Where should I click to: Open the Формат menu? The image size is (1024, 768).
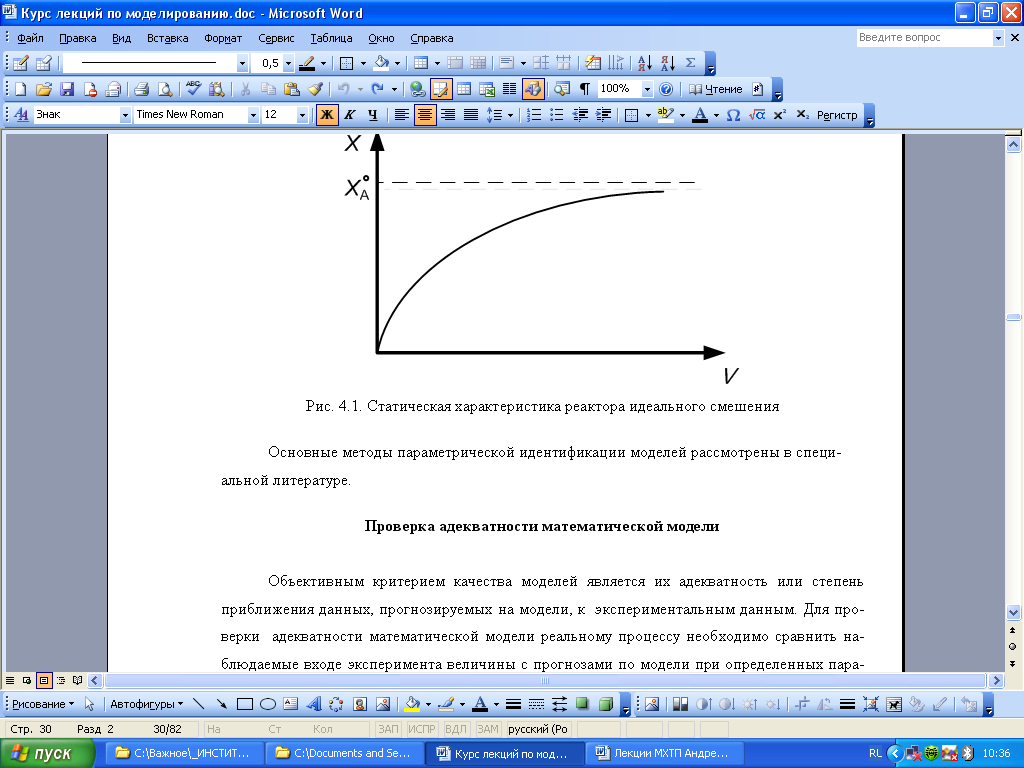(223, 38)
